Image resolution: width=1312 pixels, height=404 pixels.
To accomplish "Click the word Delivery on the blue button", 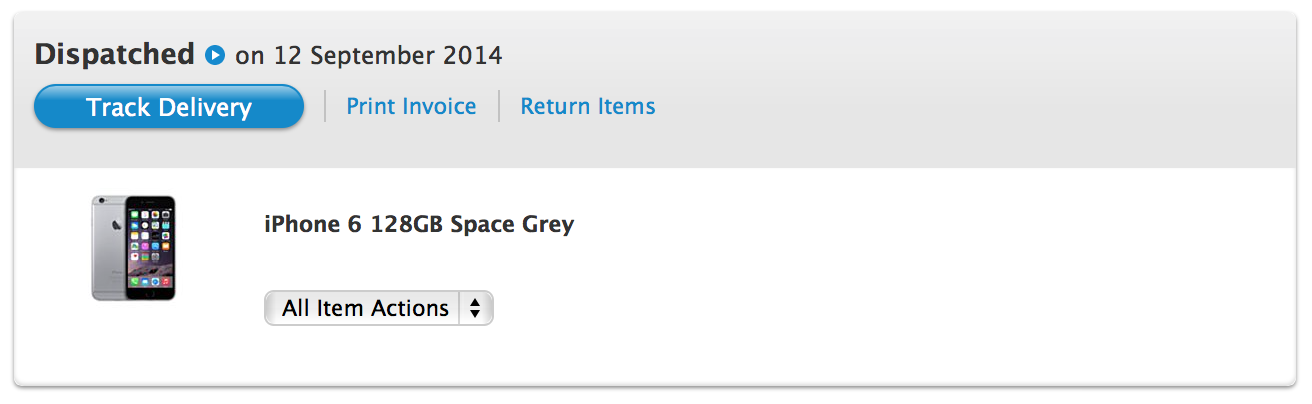I will [210, 107].
